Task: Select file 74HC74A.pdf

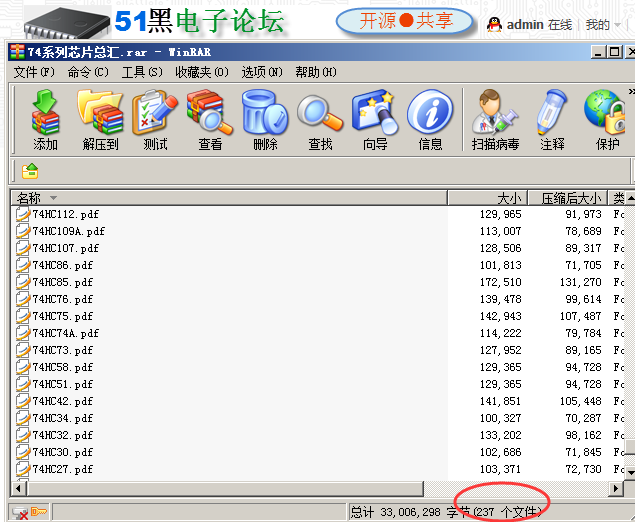Action: 66,333
